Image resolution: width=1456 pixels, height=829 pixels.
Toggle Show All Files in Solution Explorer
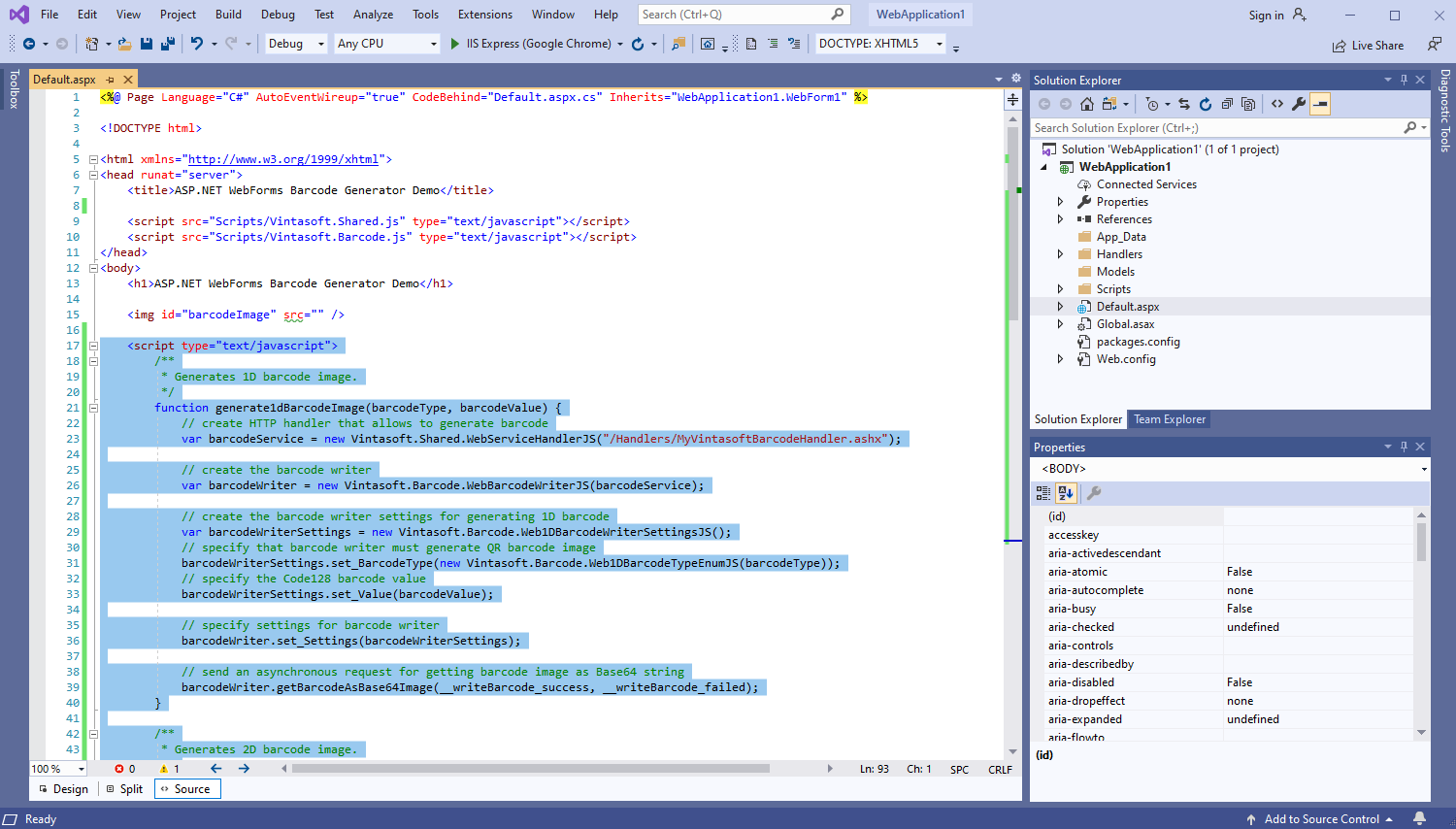pos(1248,104)
